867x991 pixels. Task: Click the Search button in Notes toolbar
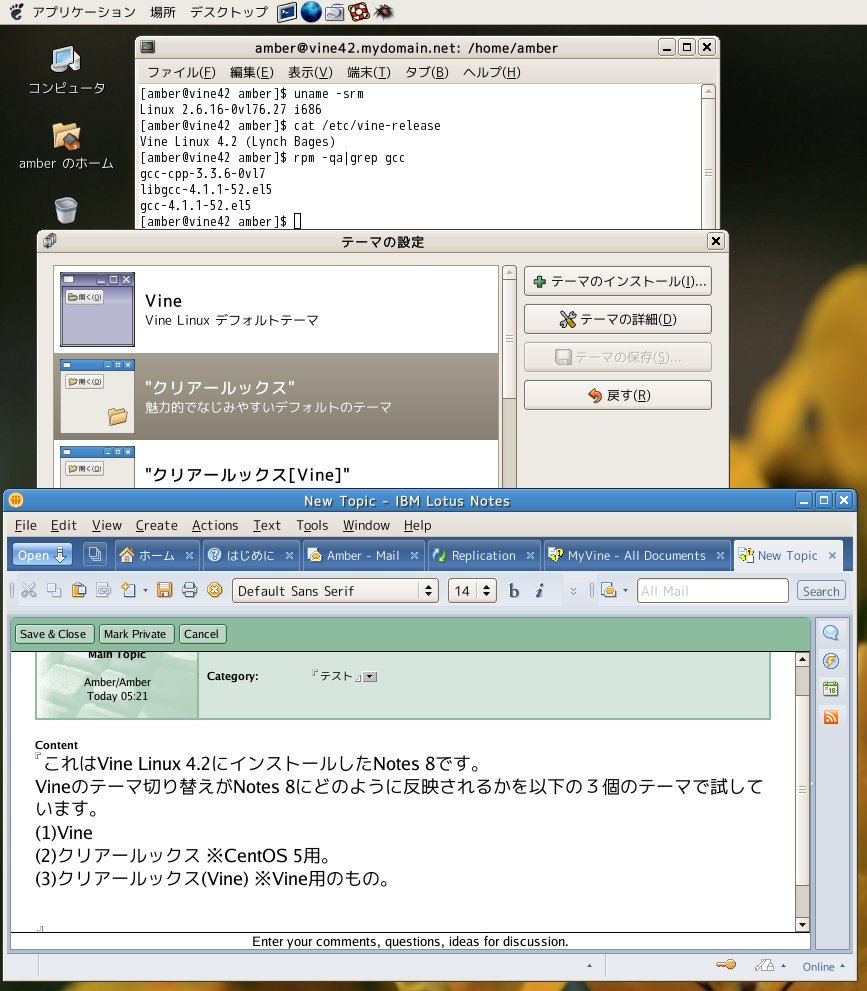821,591
